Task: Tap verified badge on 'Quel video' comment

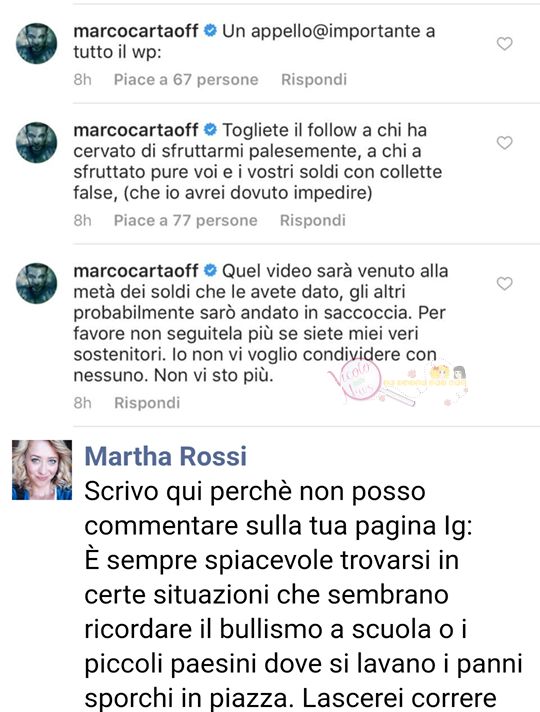Action: [x=210, y=271]
